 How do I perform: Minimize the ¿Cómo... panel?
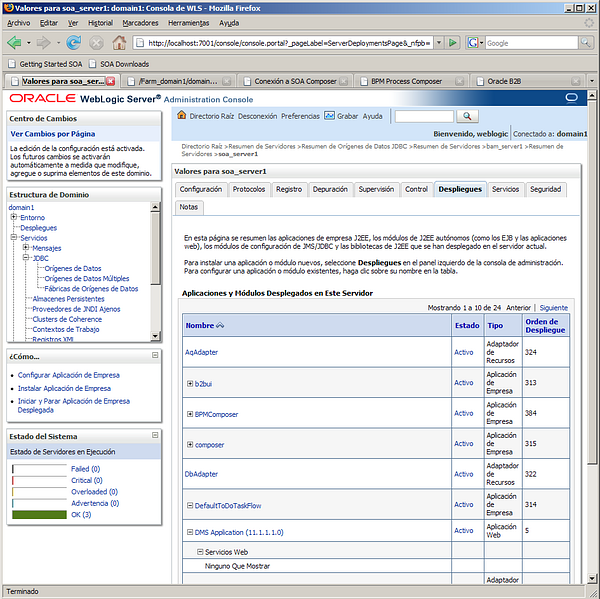click(x=155, y=355)
